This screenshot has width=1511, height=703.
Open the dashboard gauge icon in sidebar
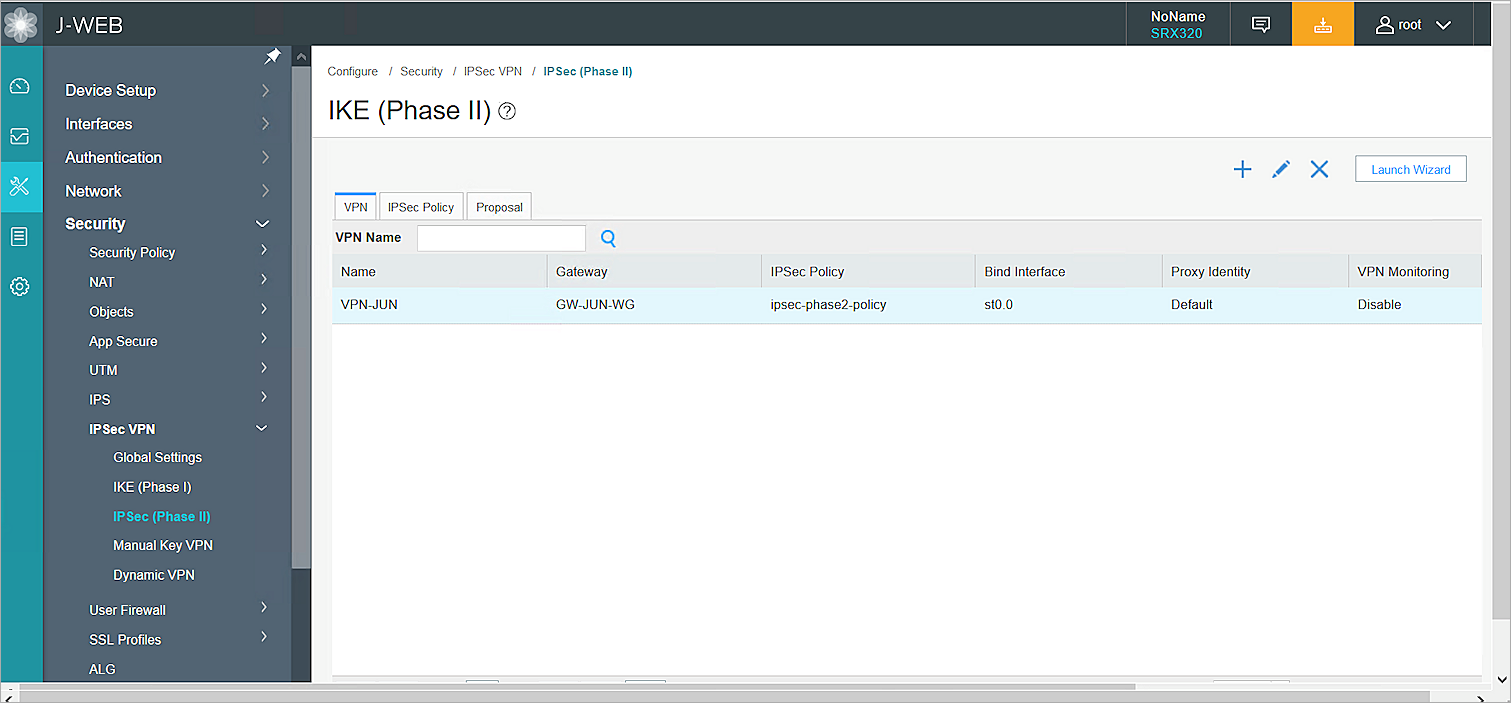20,87
